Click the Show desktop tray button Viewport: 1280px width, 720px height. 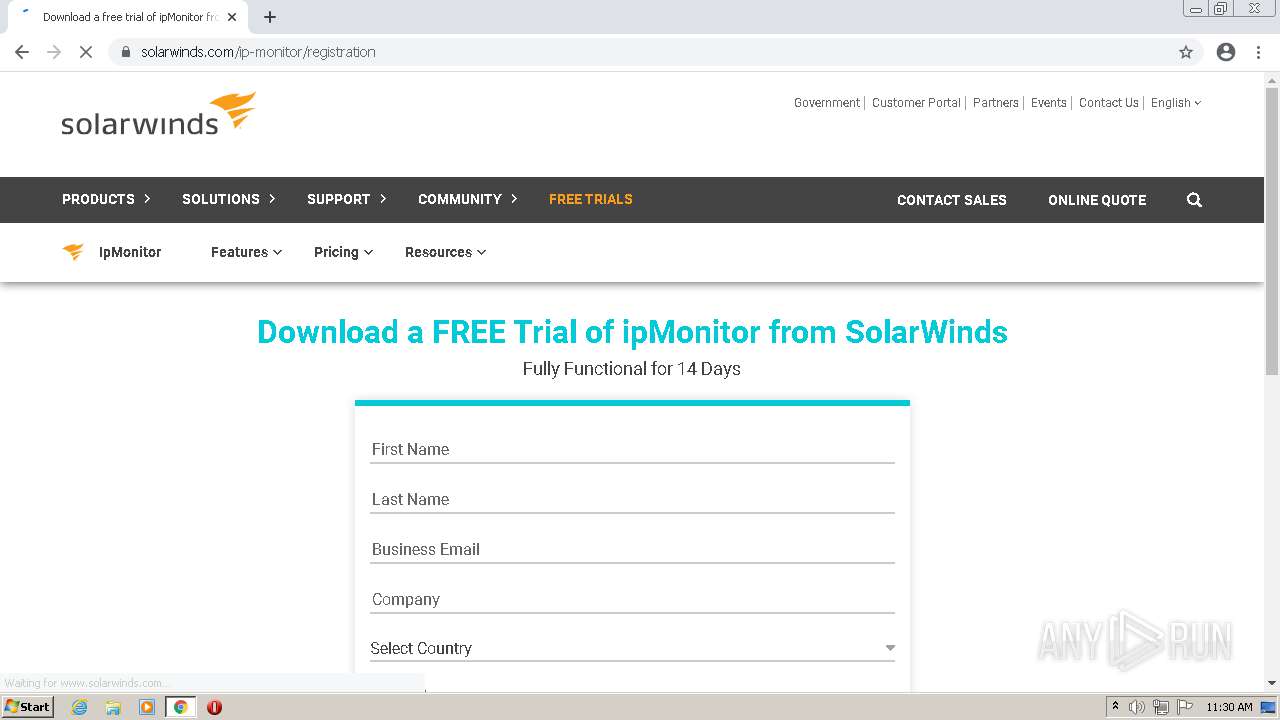pos(1269,707)
